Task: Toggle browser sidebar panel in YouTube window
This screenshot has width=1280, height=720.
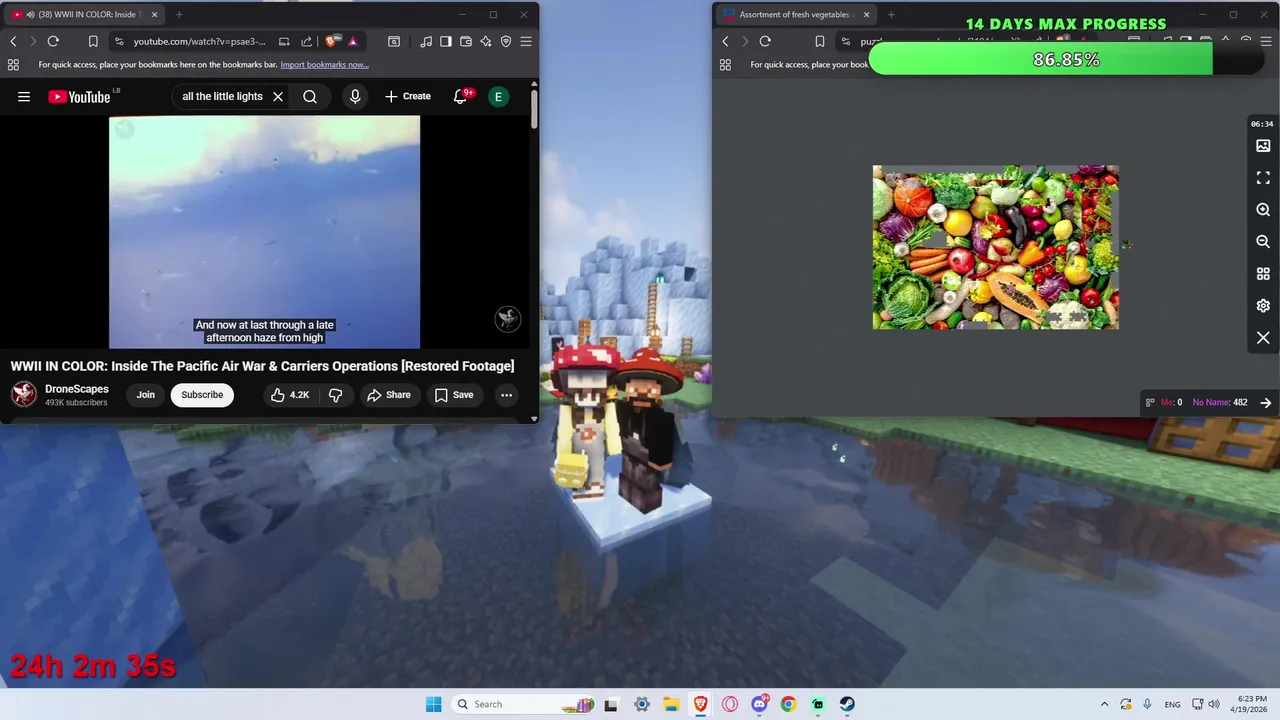Action: (446, 41)
